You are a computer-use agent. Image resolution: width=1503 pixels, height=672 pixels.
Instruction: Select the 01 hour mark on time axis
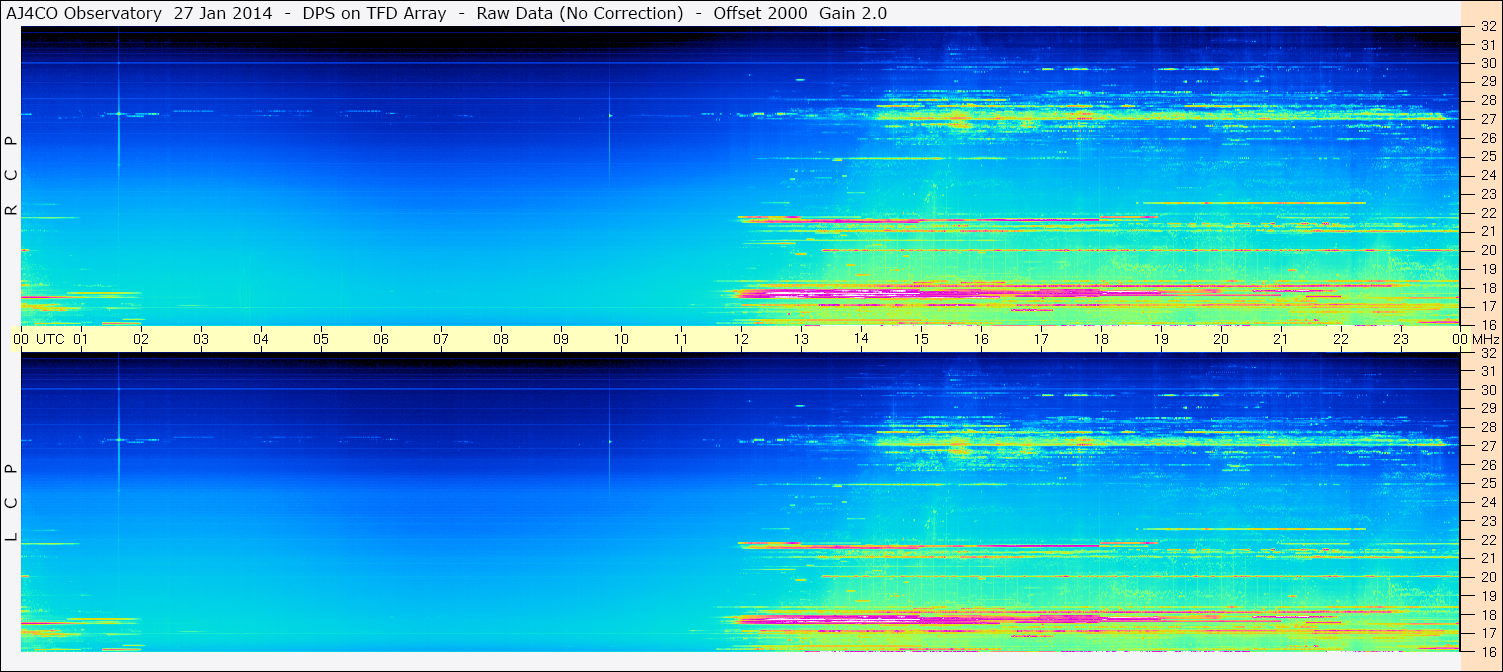(81, 339)
